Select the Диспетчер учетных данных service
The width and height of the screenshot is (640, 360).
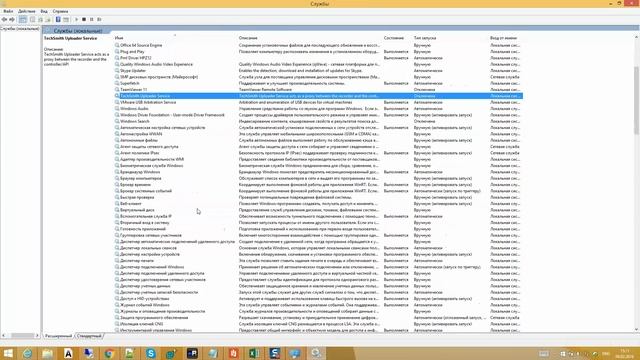[x=145, y=286]
